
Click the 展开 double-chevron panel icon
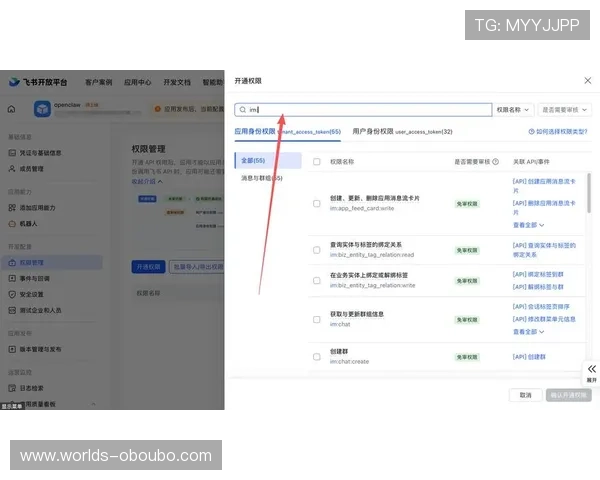coord(592,369)
